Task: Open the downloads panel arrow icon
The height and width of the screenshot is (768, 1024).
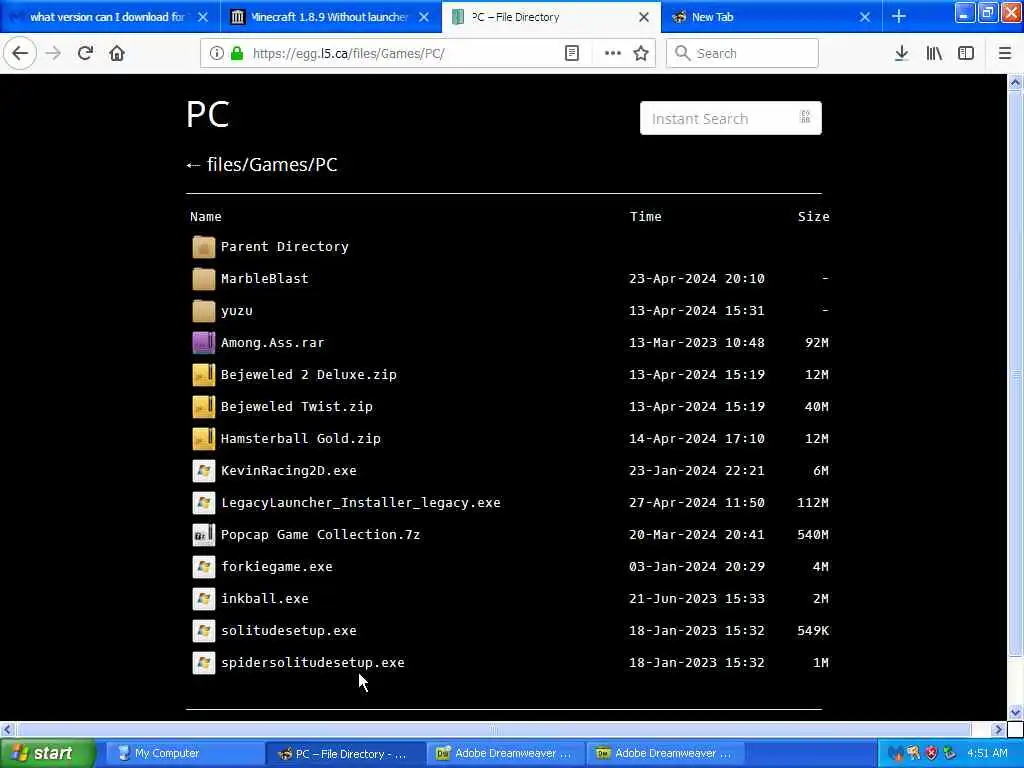Action: pos(901,54)
